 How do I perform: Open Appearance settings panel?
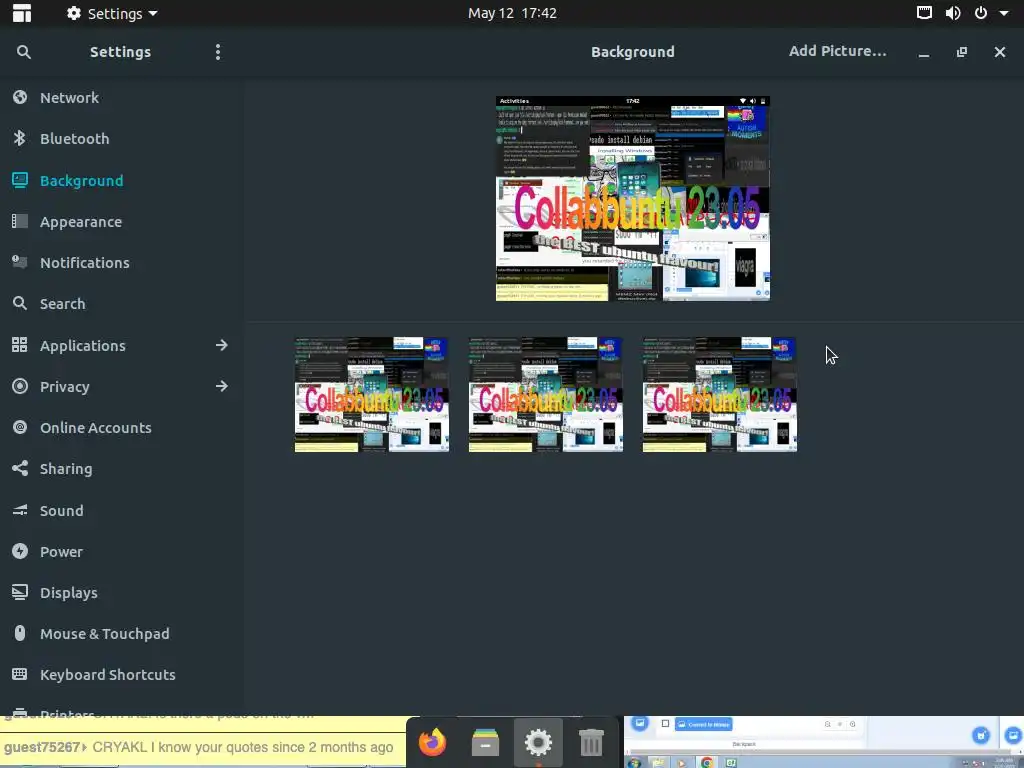tap(81, 222)
